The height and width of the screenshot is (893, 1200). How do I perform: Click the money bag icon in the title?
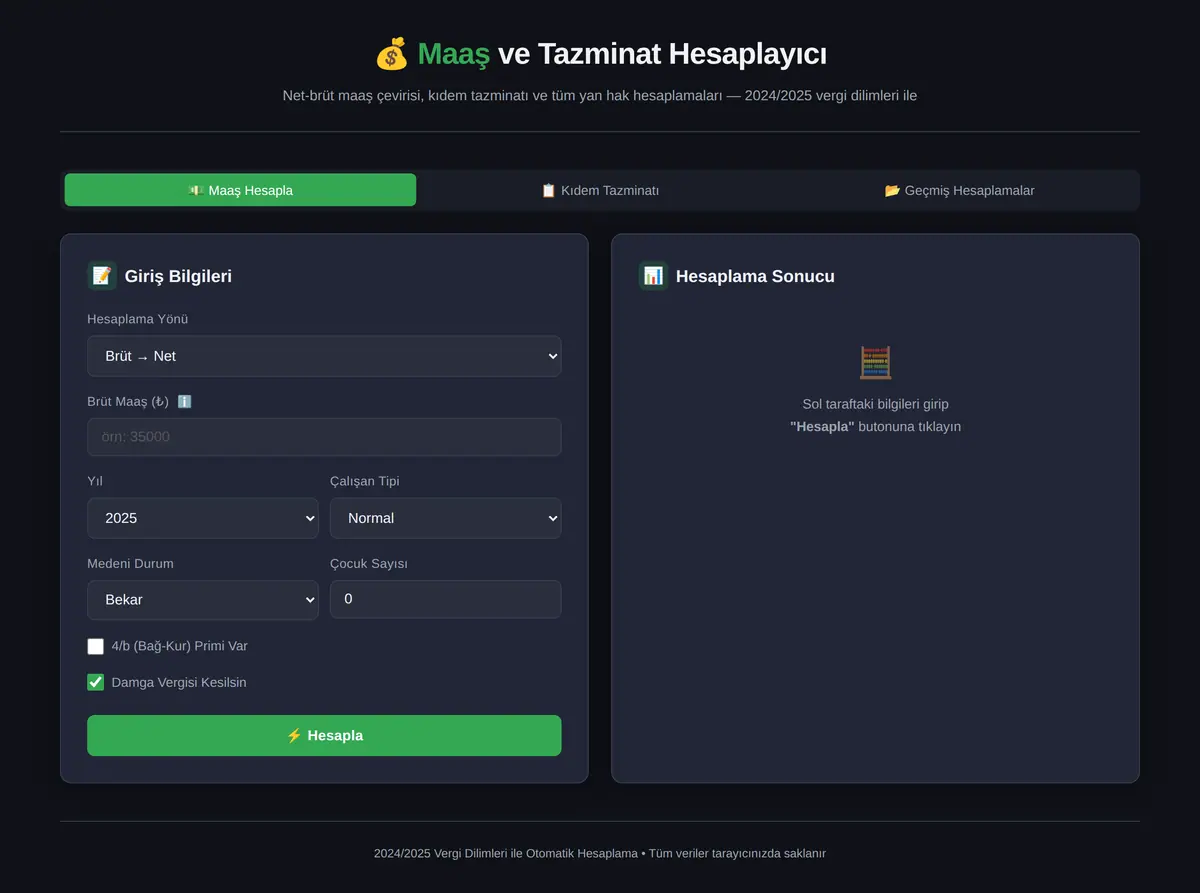pos(391,53)
